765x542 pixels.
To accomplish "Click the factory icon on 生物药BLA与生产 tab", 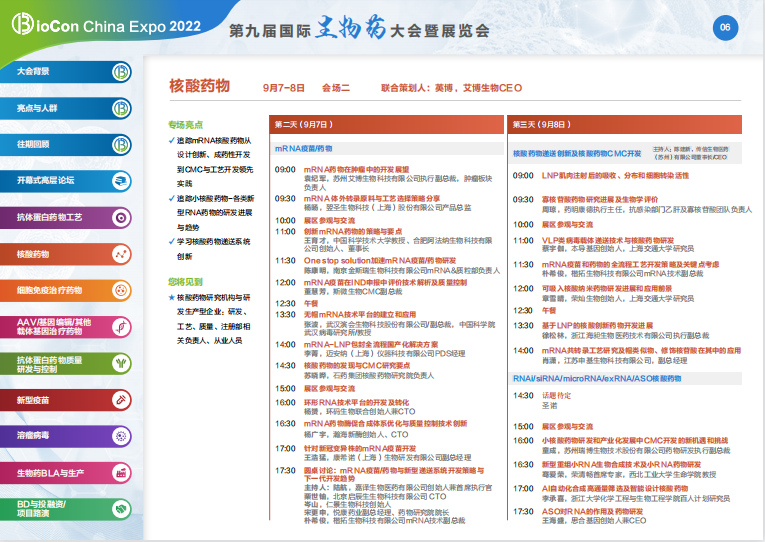I will (121, 472).
